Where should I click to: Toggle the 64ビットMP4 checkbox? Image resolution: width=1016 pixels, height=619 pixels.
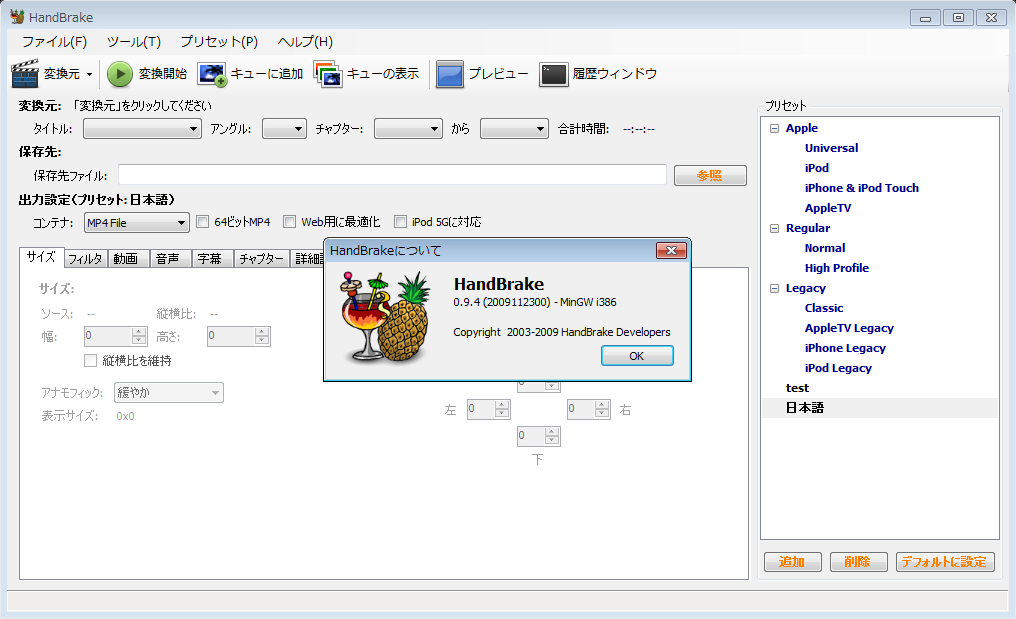point(203,222)
